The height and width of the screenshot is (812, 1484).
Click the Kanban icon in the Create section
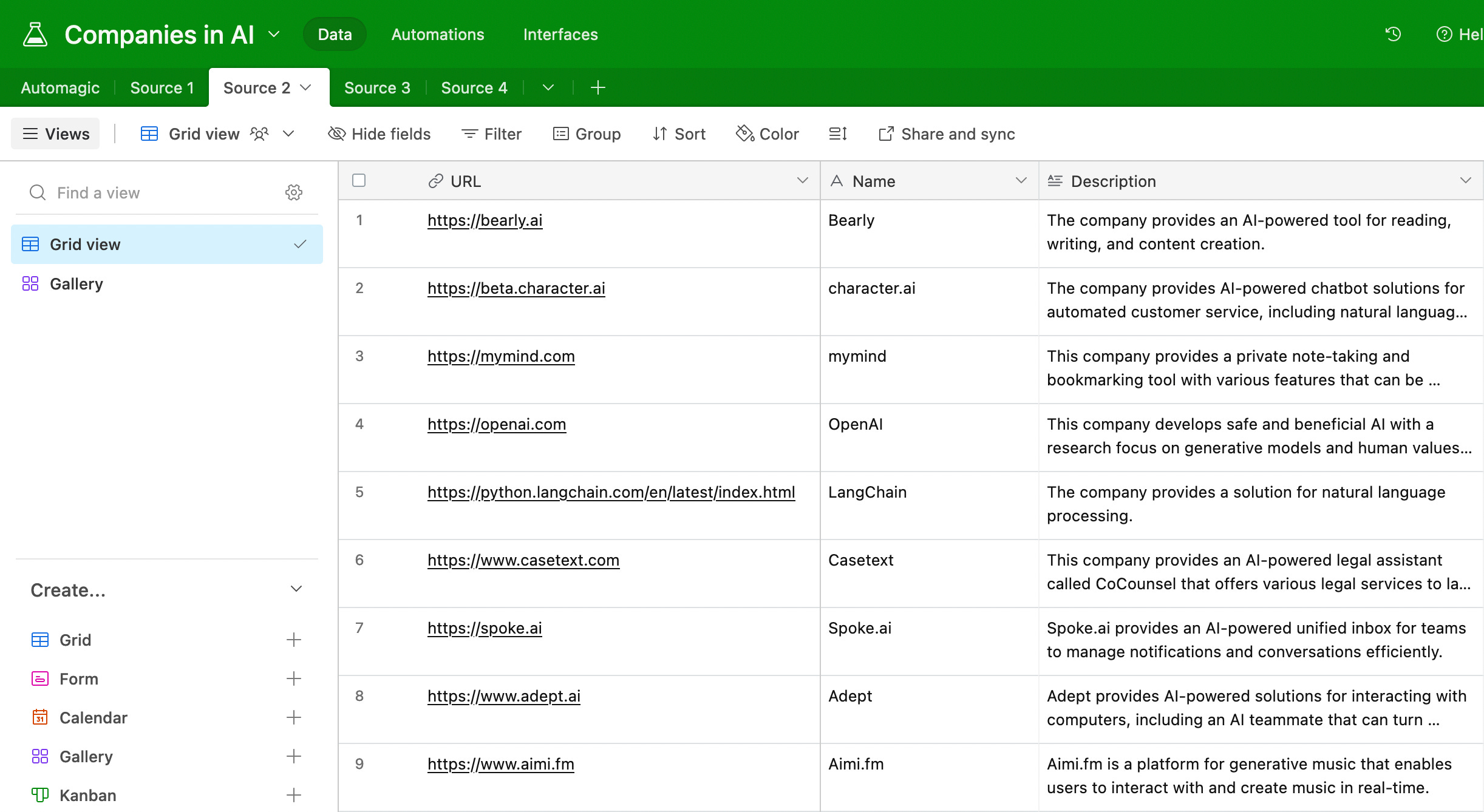[x=40, y=795]
